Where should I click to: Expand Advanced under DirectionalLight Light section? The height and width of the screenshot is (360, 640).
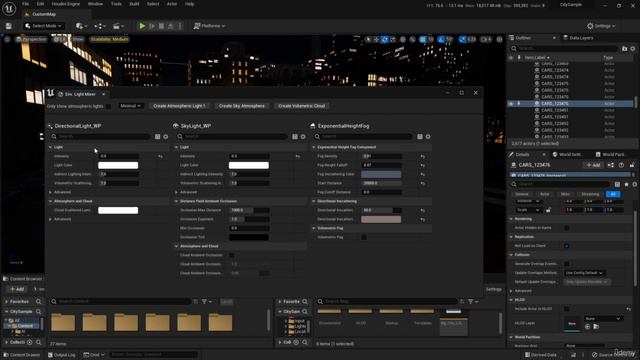point(50,192)
